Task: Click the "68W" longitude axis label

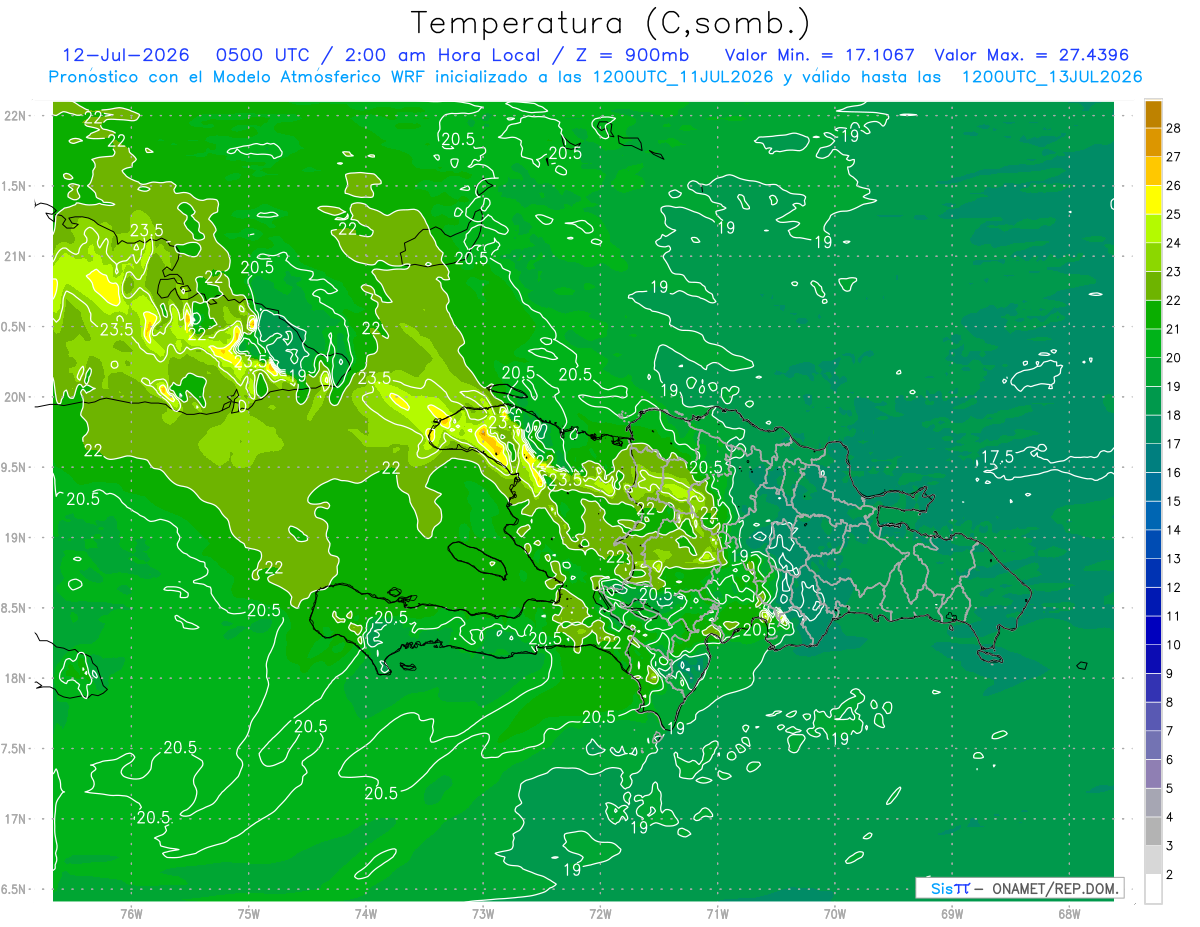Action: coord(1069,914)
